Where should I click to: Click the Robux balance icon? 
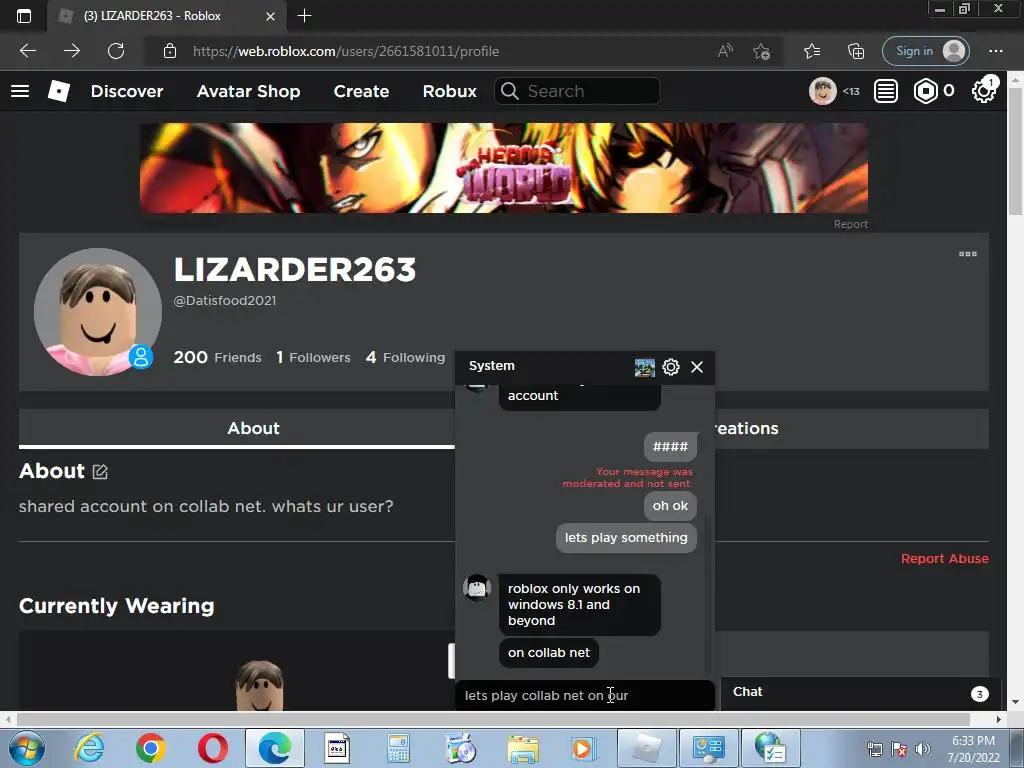point(925,91)
